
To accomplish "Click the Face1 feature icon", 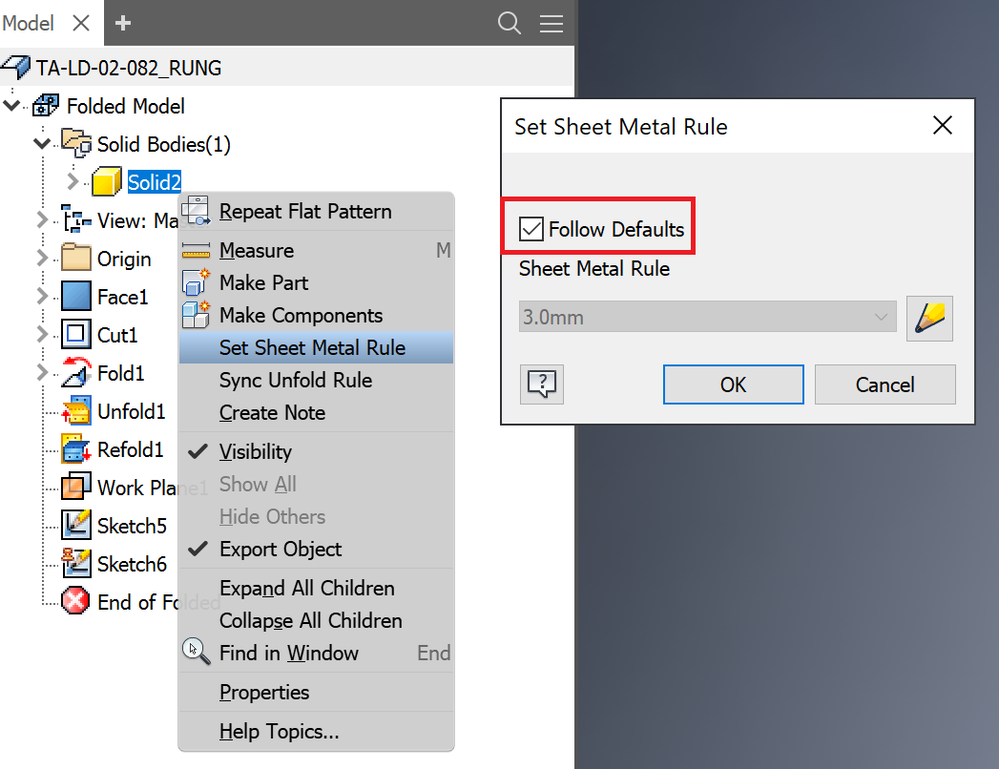I will (x=76, y=296).
